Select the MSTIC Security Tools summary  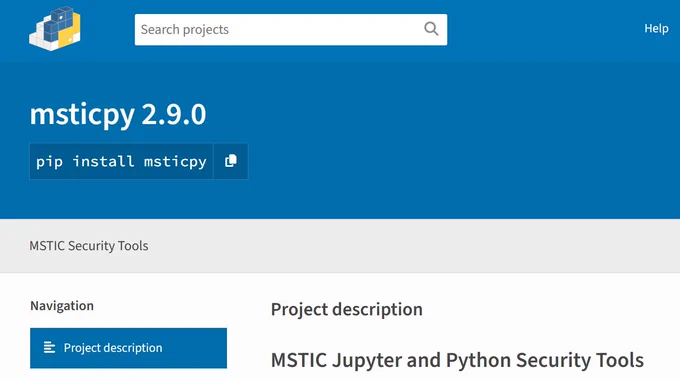(89, 246)
